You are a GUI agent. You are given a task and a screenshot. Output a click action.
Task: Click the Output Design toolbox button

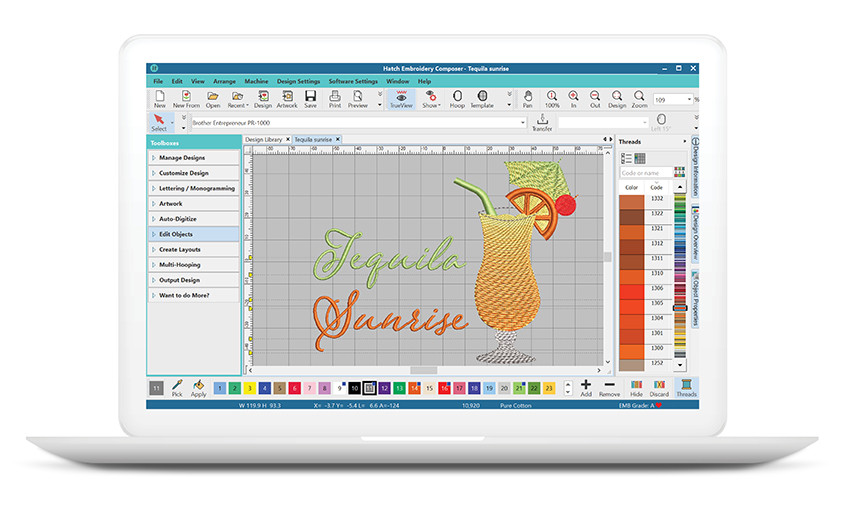(194, 280)
